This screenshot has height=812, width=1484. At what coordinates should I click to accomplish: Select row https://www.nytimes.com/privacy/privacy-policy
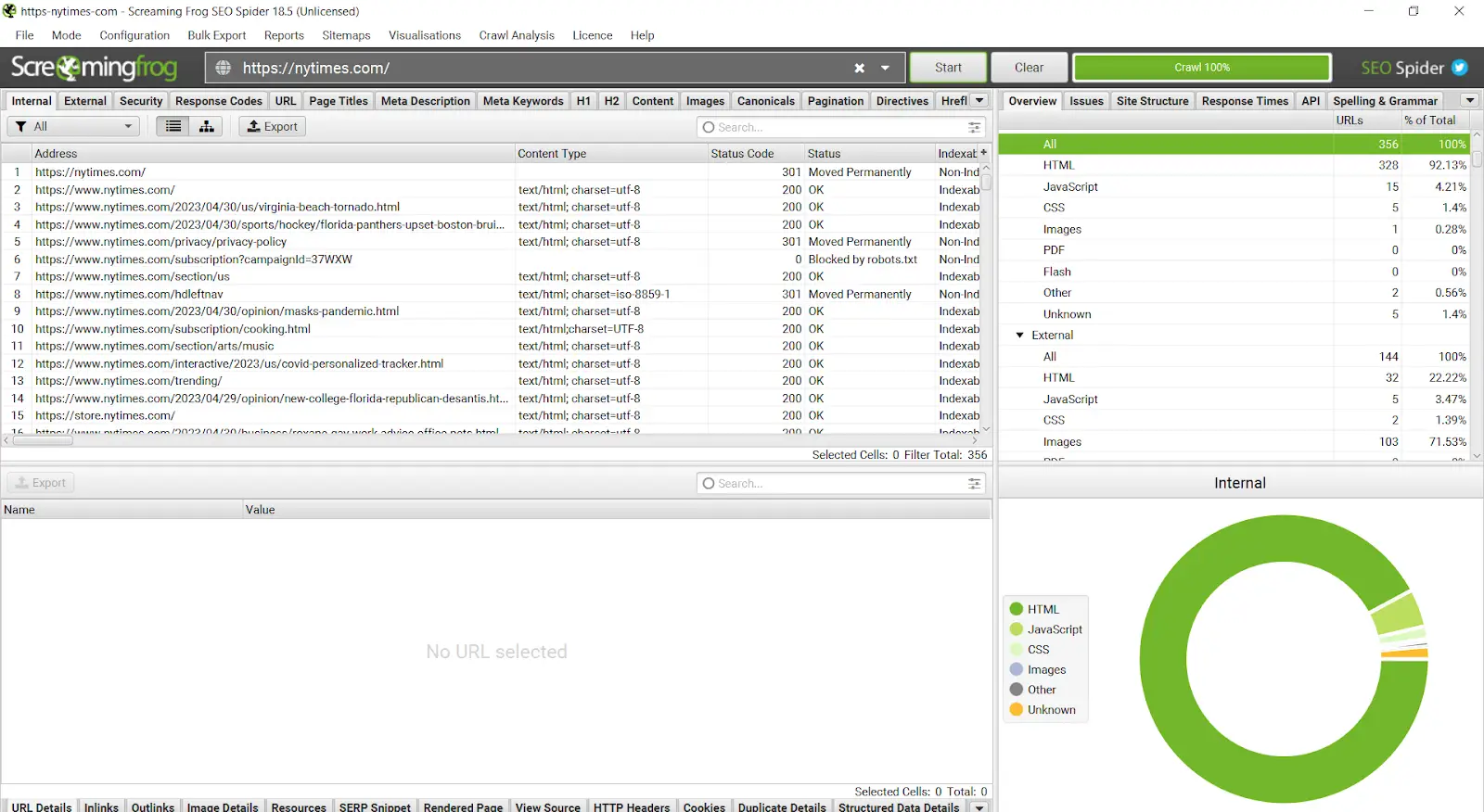(492, 242)
